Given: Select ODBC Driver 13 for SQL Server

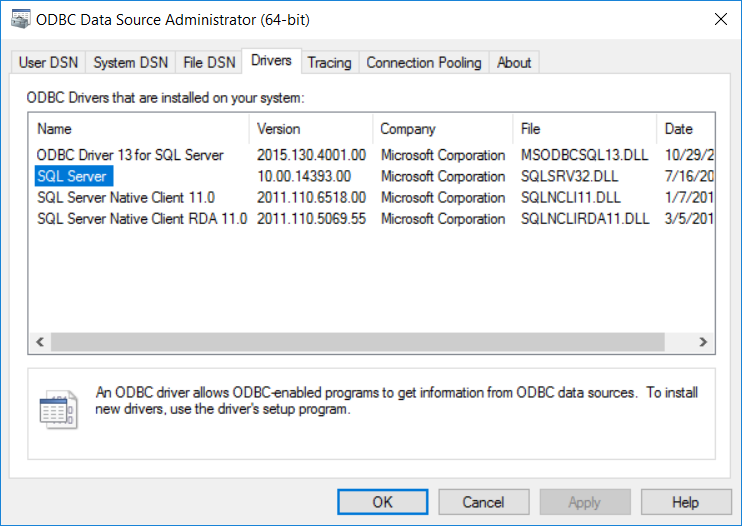Looking at the screenshot, I should tap(130, 155).
